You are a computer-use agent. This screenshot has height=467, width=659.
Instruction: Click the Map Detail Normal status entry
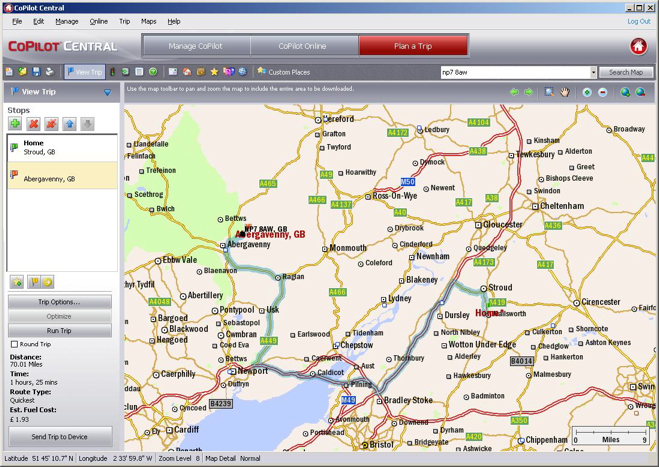coord(232,458)
